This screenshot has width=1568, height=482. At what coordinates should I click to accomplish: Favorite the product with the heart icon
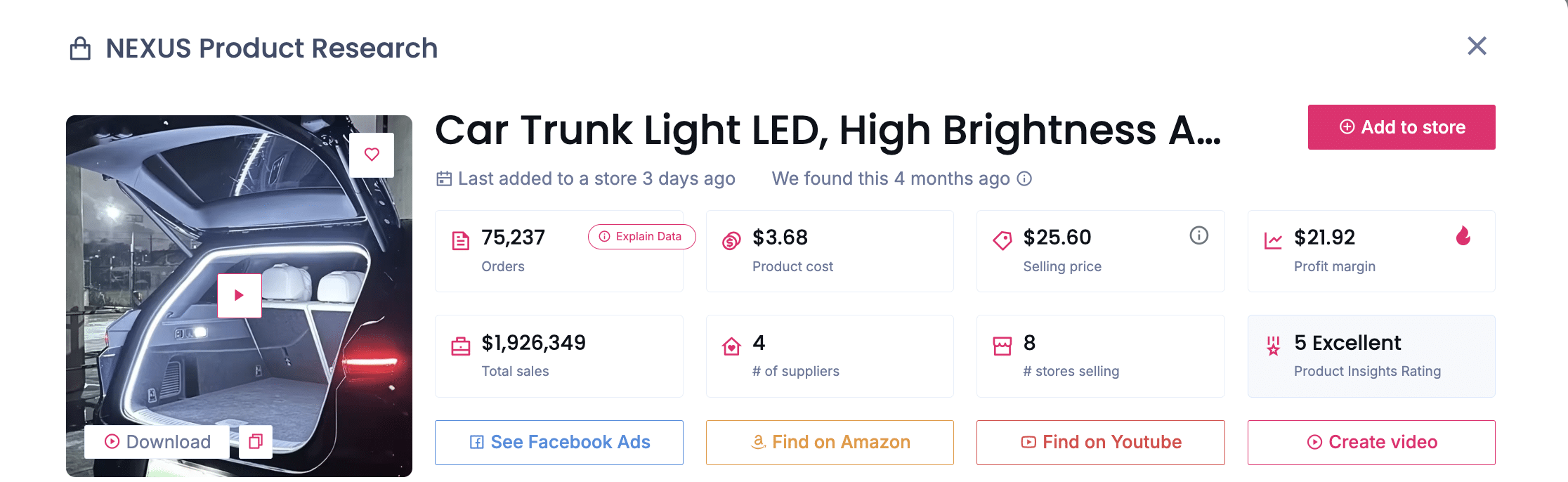(x=372, y=155)
